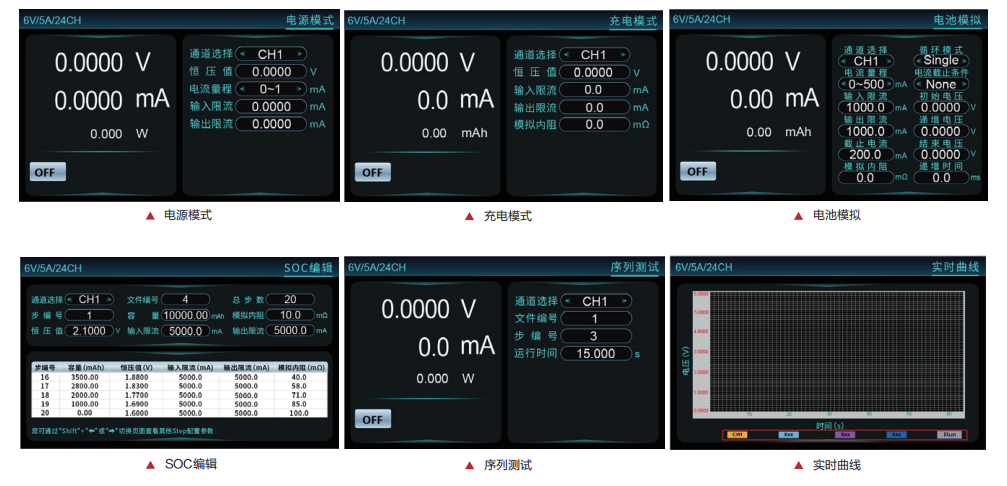Toggle the OFF output in 充电模式 panel
This screenshot has height=486, width=1007.
coord(371,172)
